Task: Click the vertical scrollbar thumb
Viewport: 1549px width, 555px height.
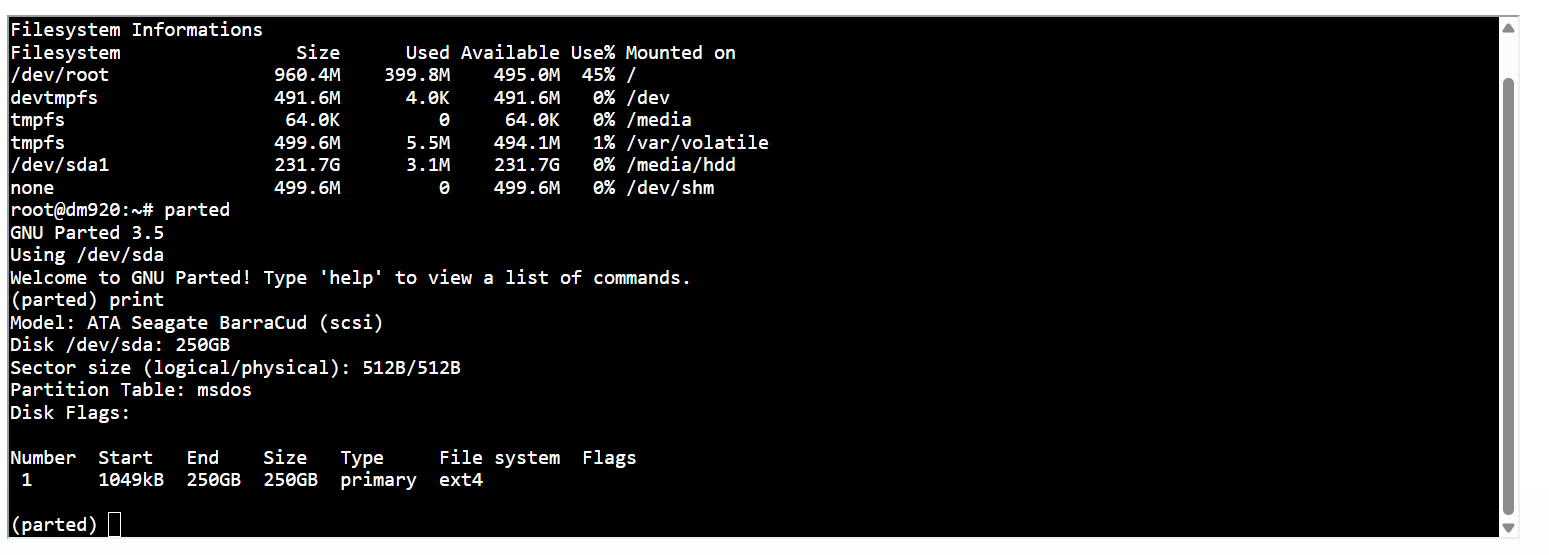Action: tap(1509, 296)
